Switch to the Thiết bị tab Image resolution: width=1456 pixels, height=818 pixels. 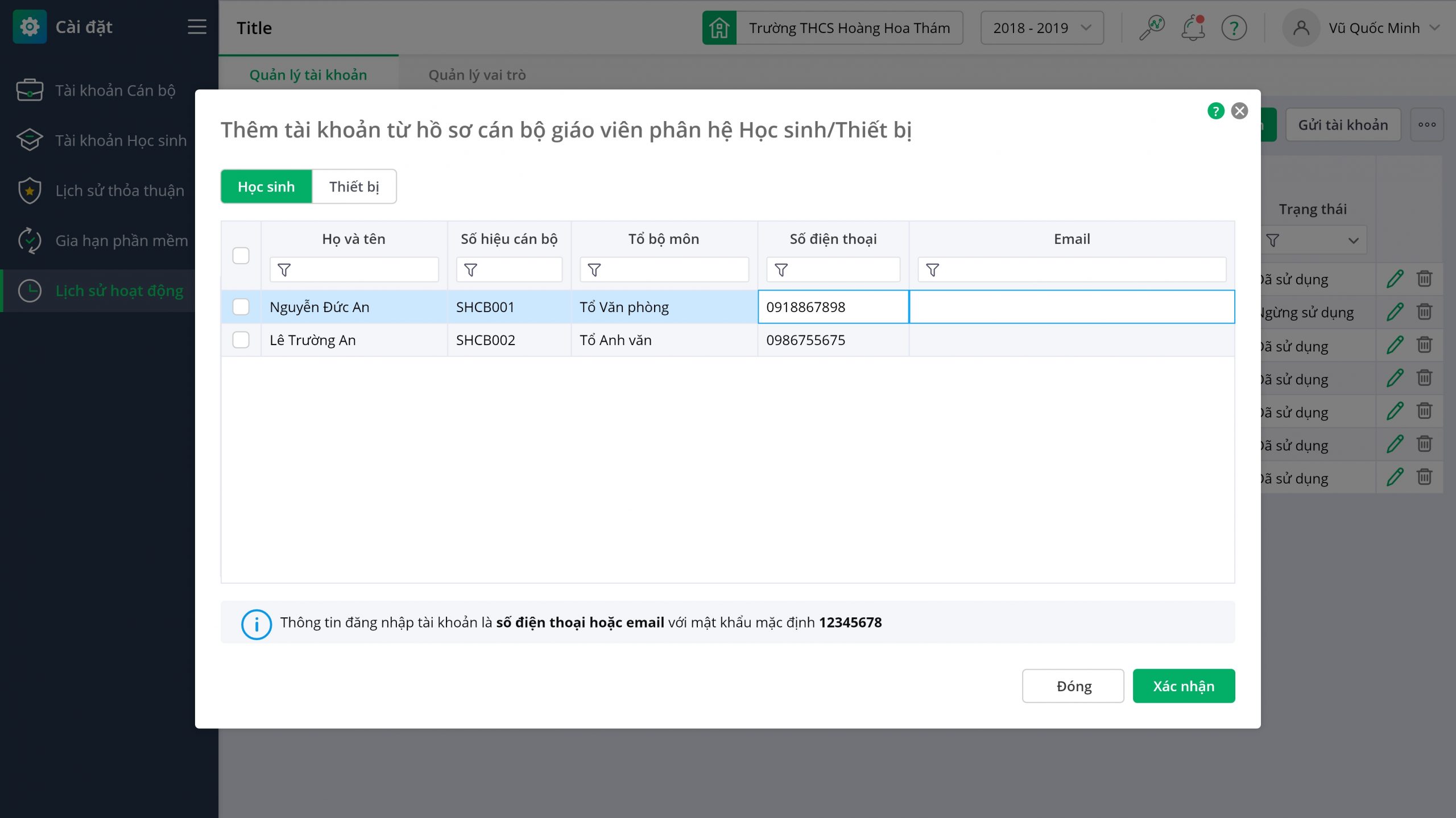354,186
